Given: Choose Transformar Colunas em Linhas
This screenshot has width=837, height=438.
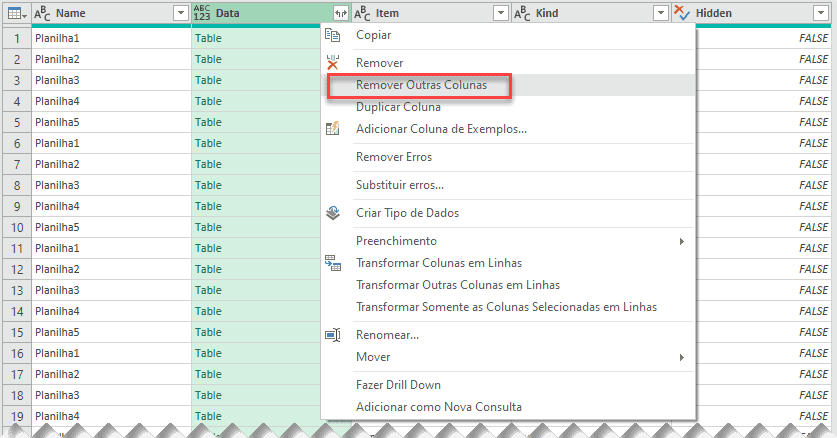Looking at the screenshot, I should 508,263.
